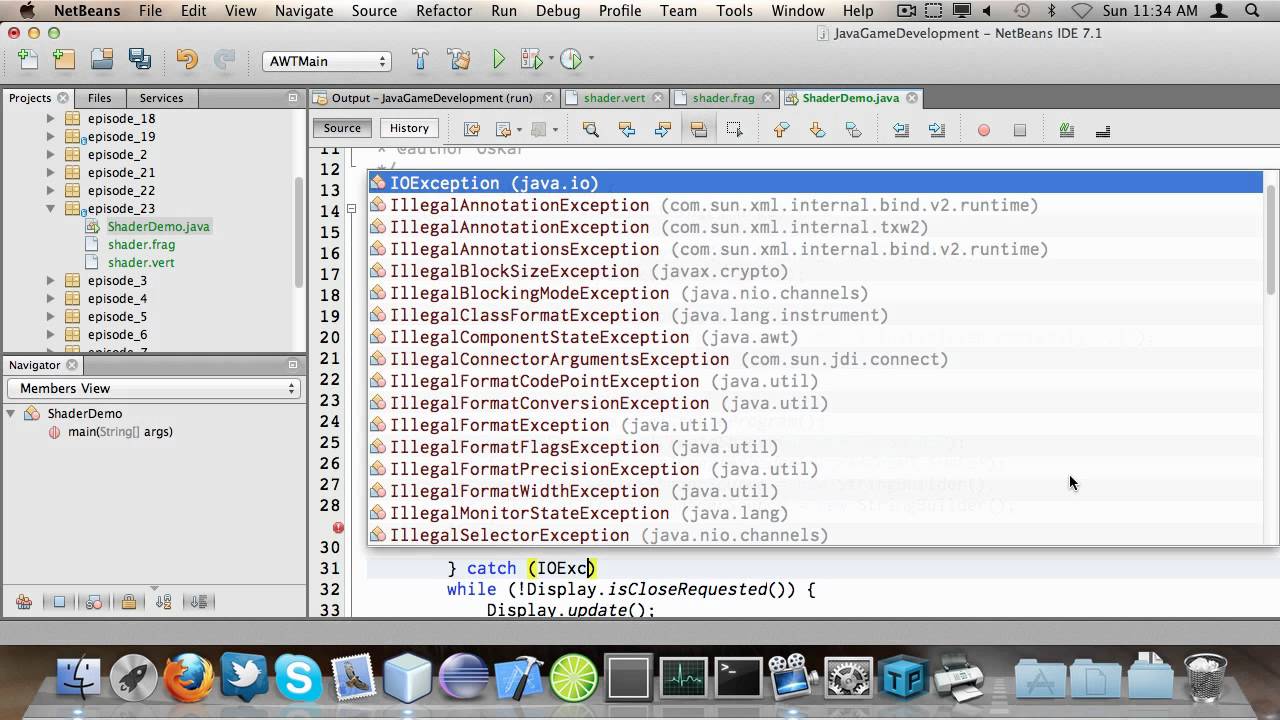
Task: Start macro recording red circle
Action: pos(984,130)
